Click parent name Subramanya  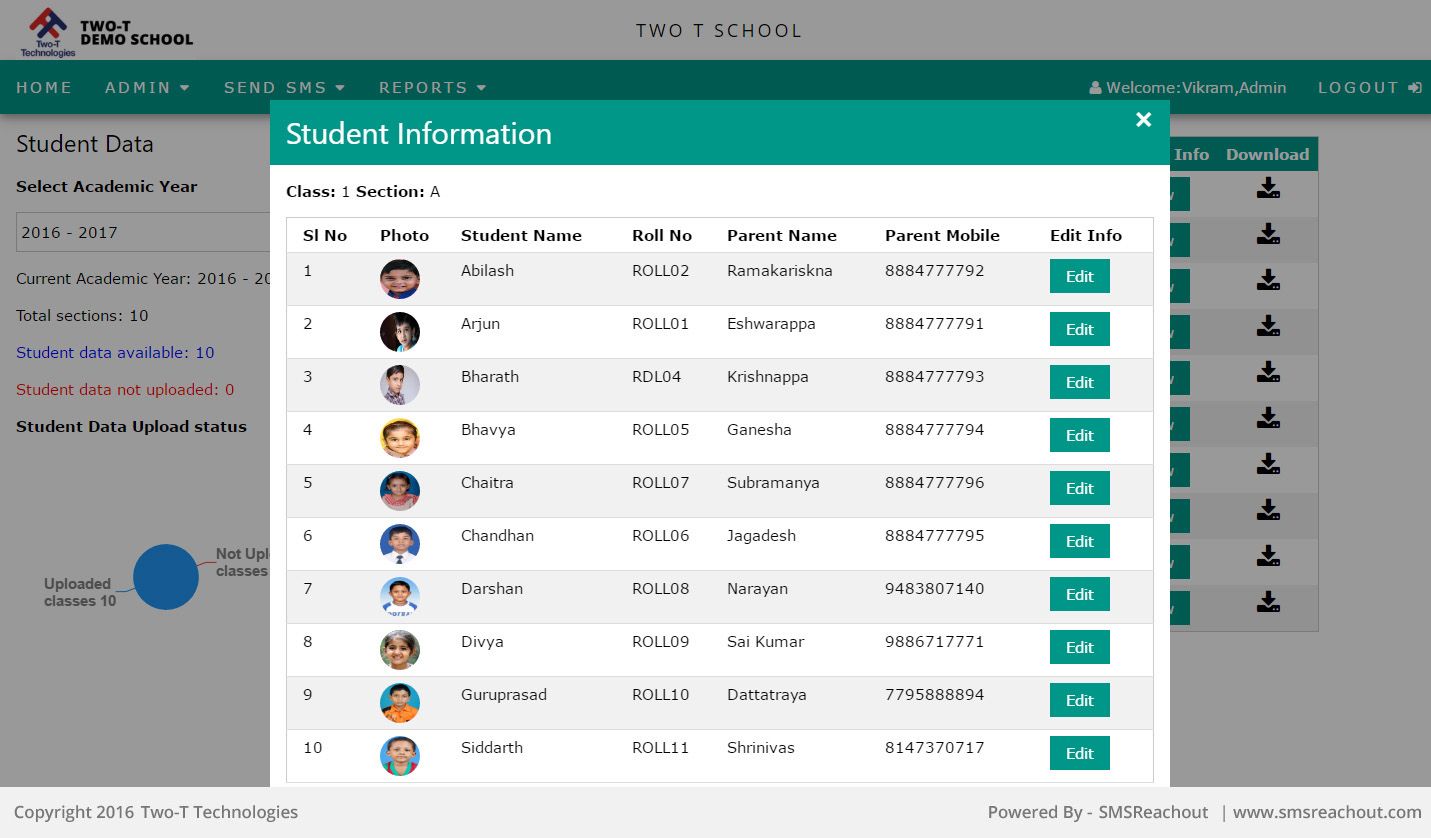(x=773, y=483)
